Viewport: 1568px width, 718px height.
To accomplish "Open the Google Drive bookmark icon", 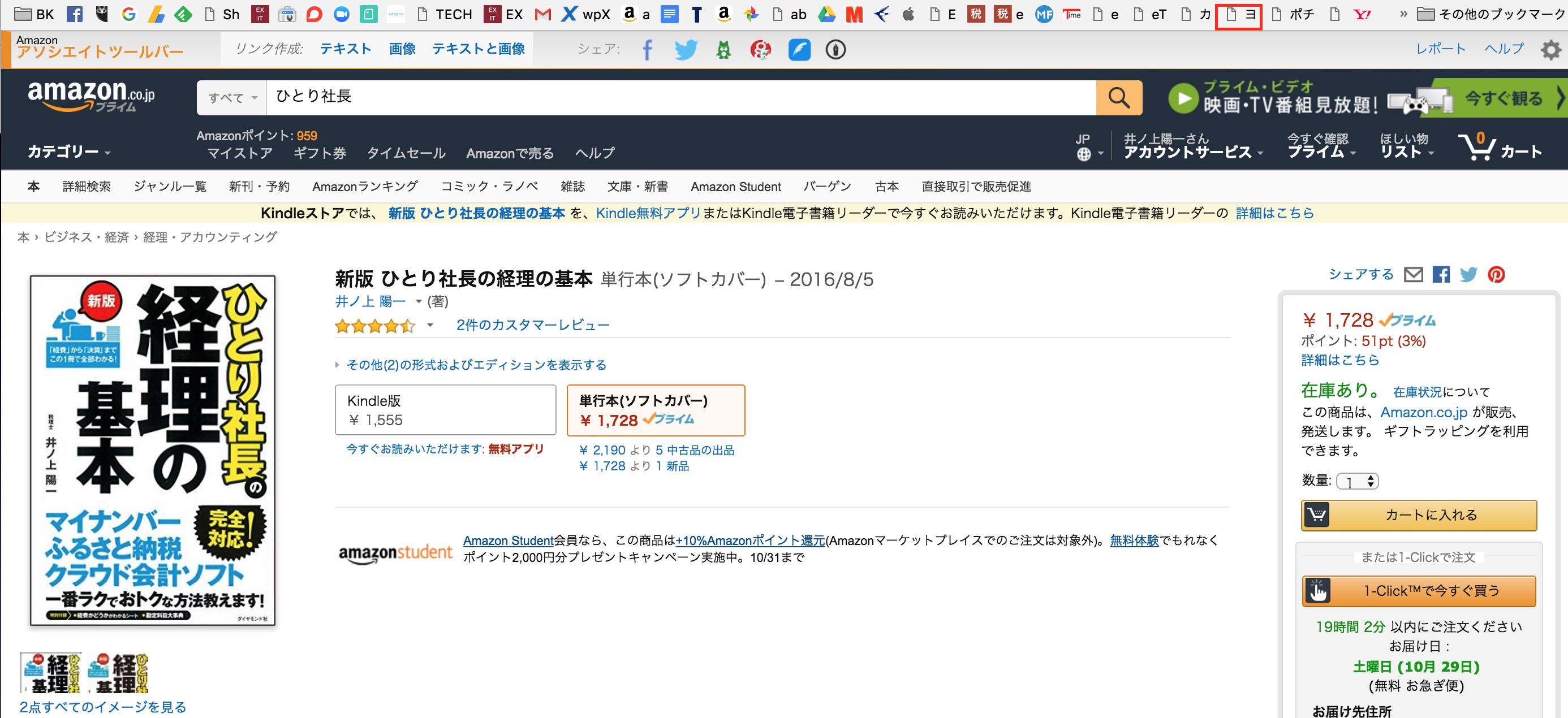I will point(826,14).
